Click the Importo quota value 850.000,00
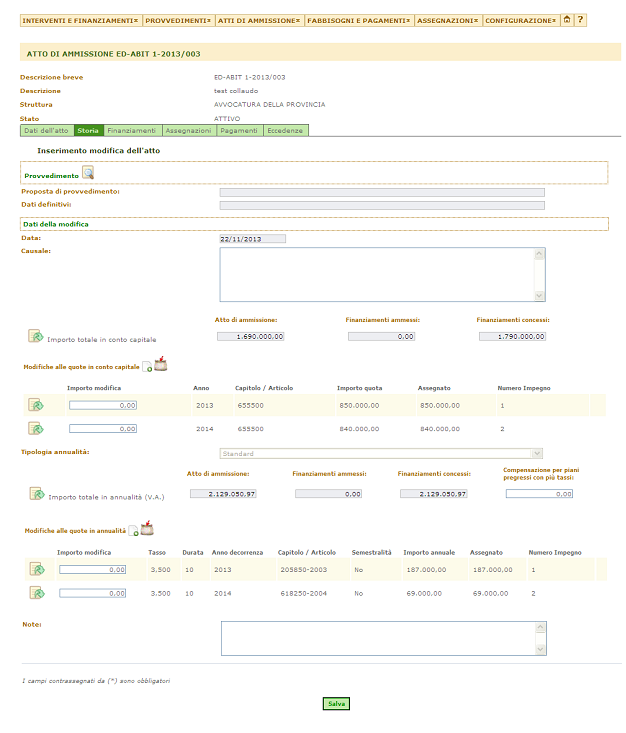The width and height of the screenshot is (626, 733). 360,405
